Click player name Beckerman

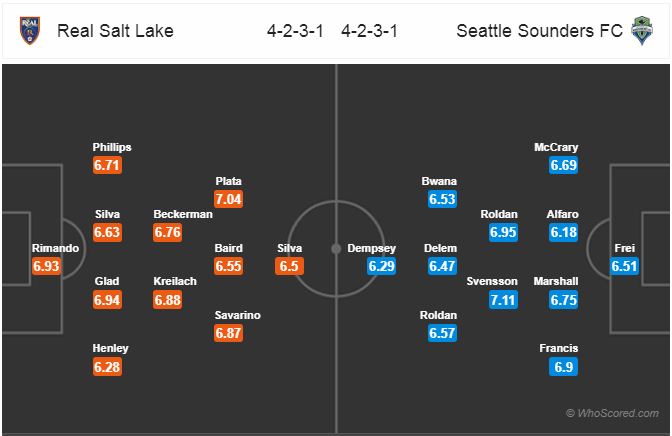[x=183, y=214]
